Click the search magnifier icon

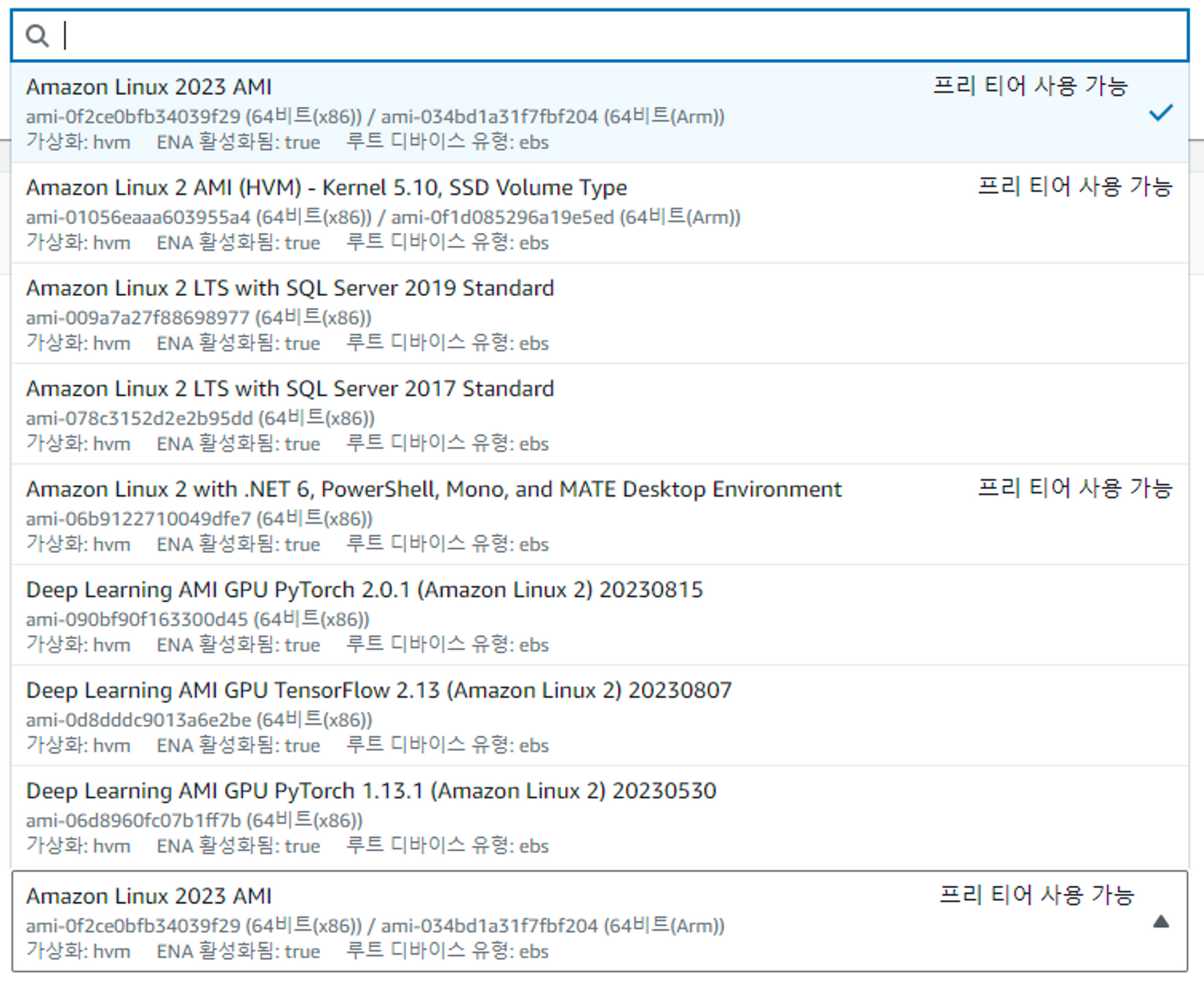[x=37, y=36]
